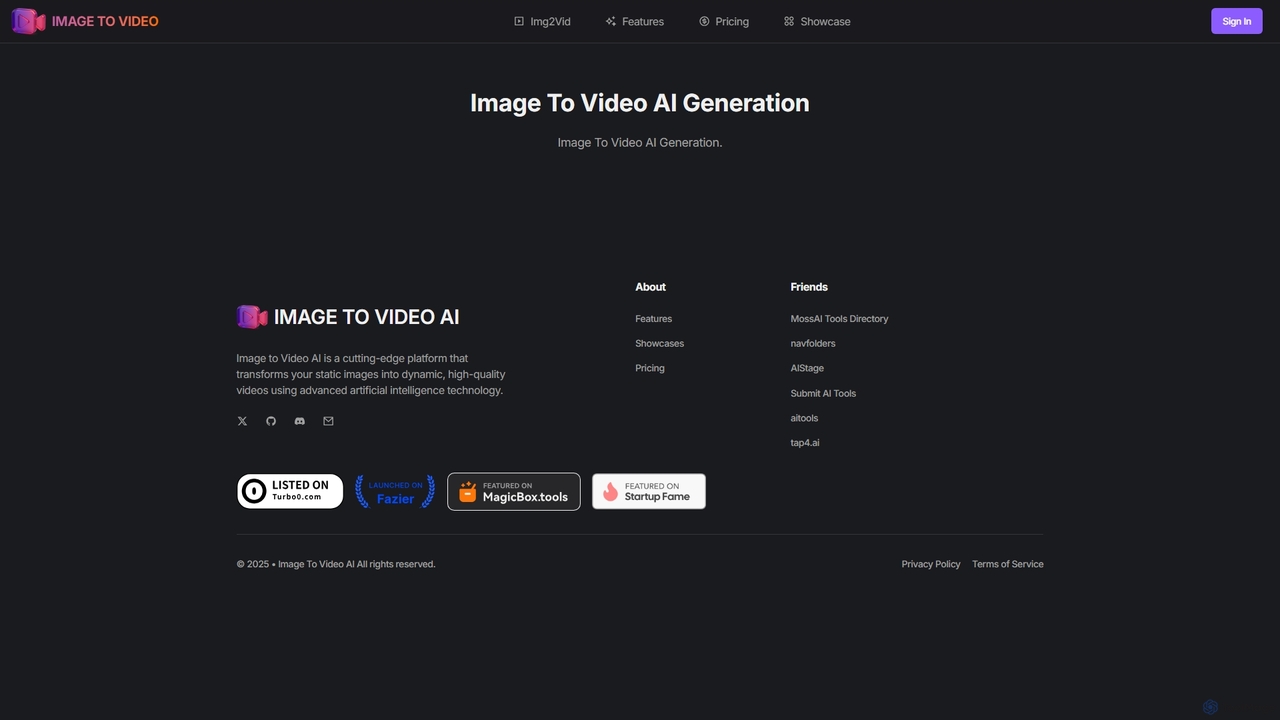
Task: Open Pricing in the top navigation
Action: point(724,21)
